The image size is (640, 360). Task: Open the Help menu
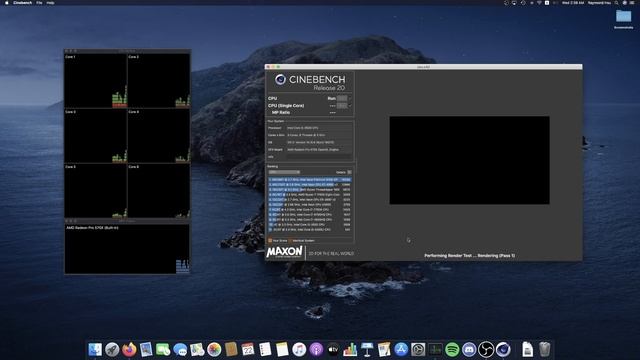click(x=50, y=3)
